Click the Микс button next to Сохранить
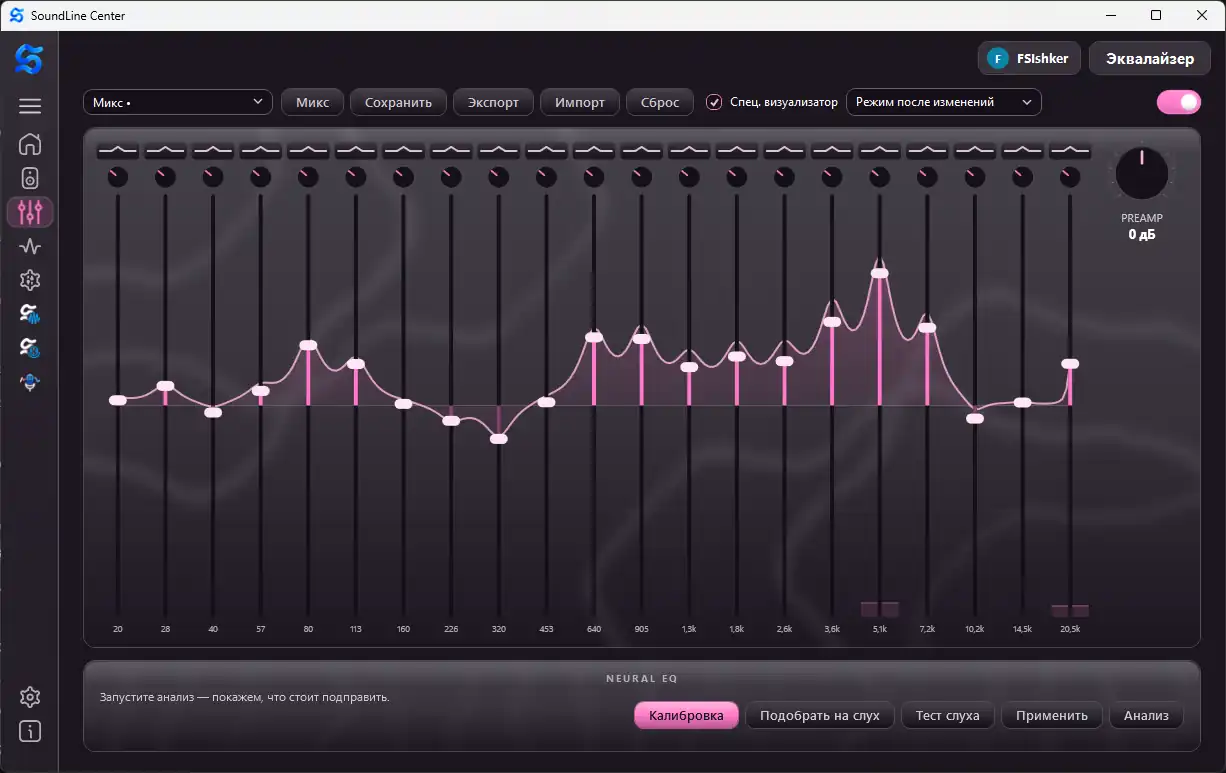 point(313,102)
